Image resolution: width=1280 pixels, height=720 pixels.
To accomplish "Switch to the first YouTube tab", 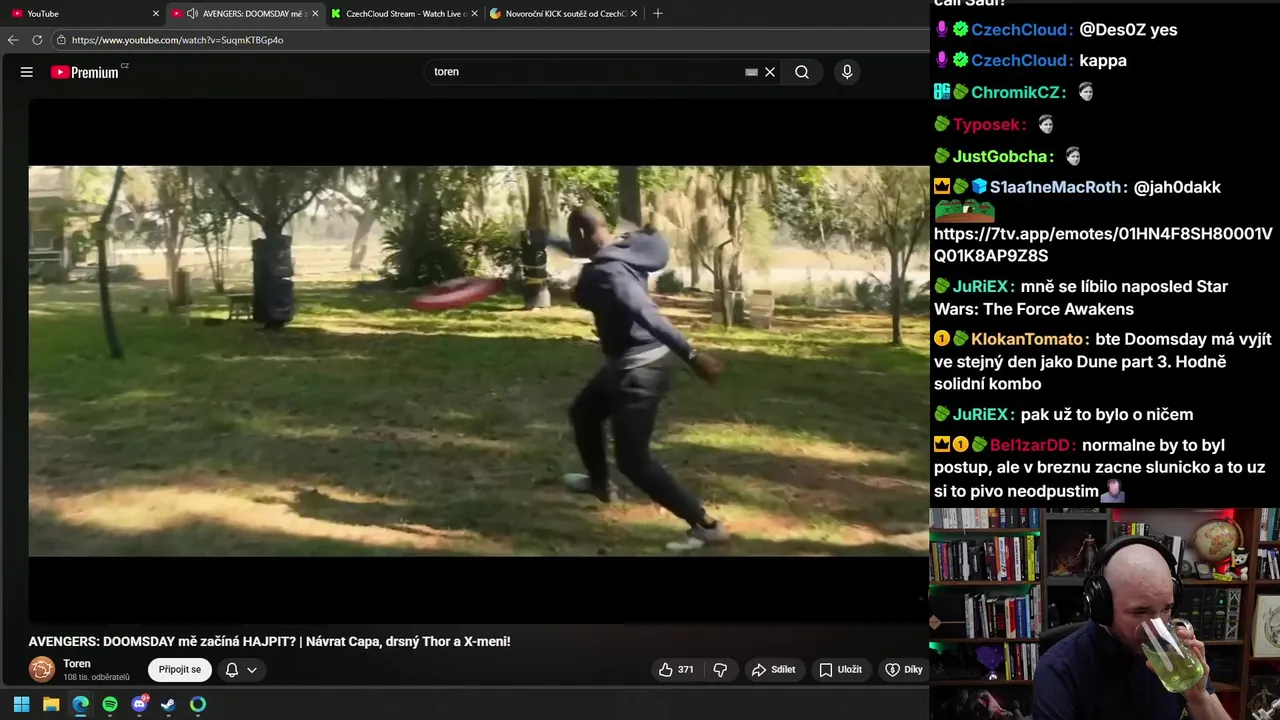I will point(85,13).
